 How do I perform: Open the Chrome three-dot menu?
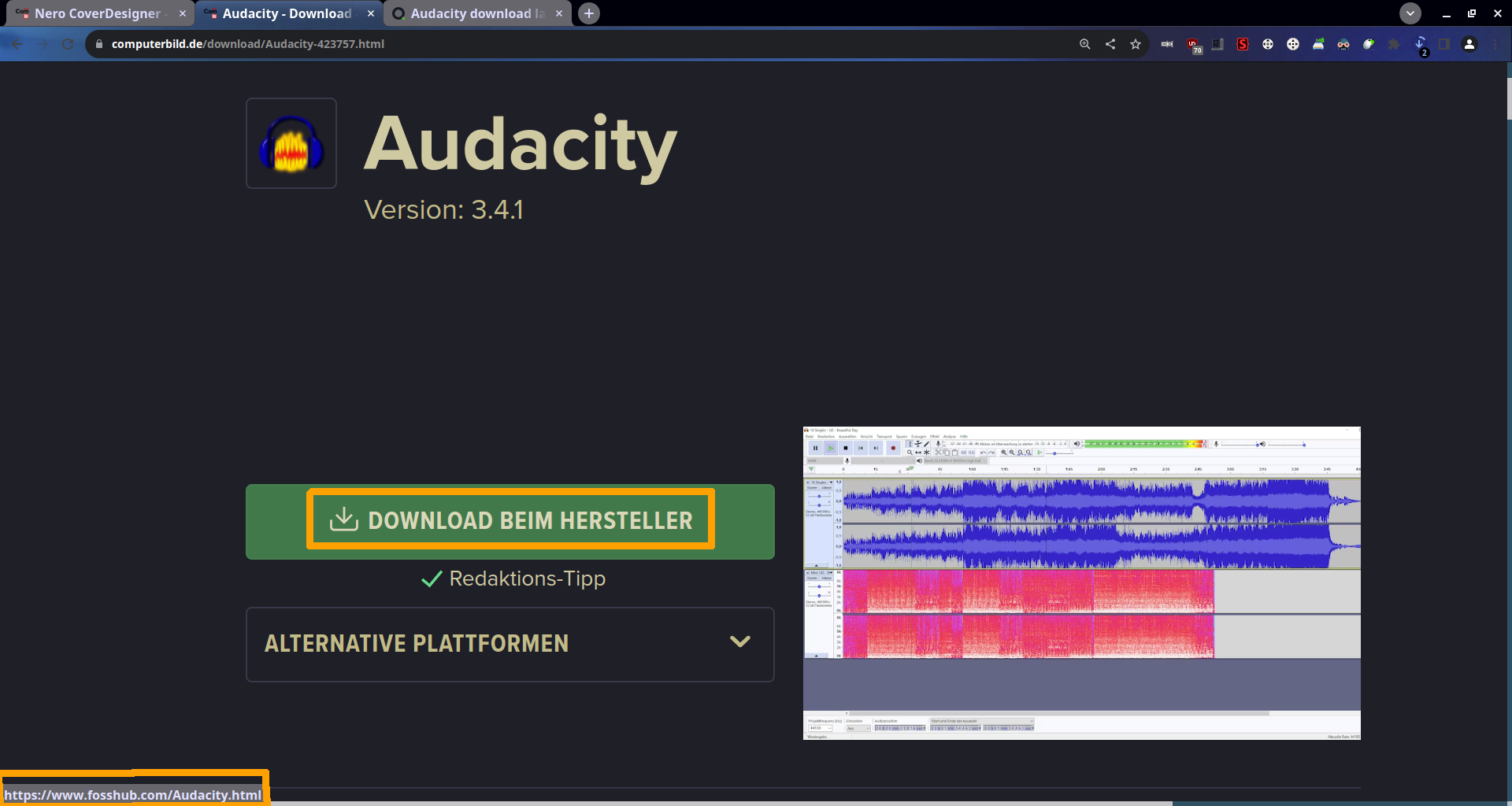(x=1495, y=44)
